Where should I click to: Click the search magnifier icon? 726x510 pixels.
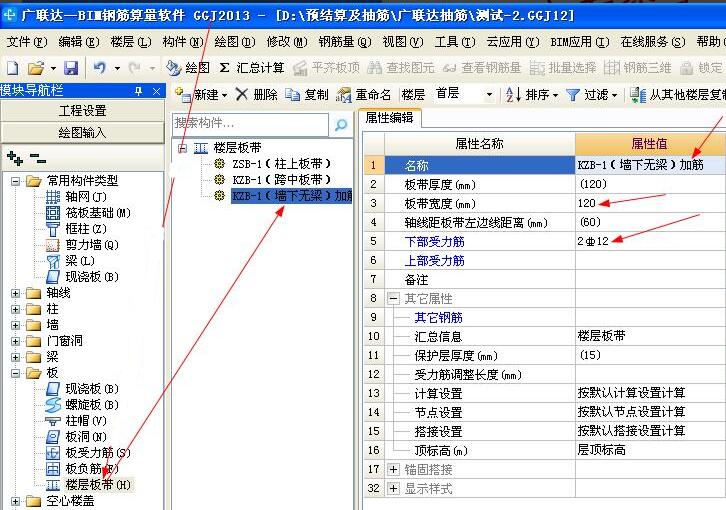click(341, 124)
